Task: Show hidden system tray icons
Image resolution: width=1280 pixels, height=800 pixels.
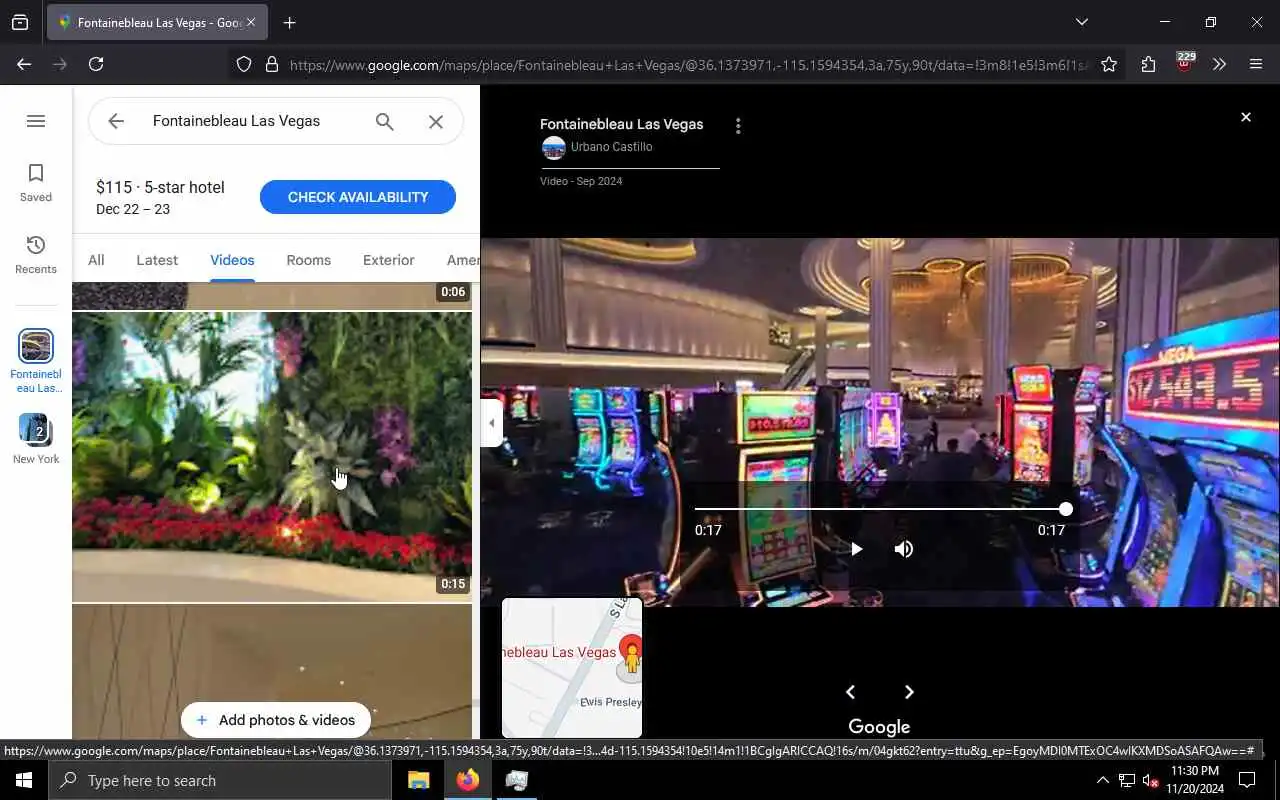Action: coord(1102,781)
